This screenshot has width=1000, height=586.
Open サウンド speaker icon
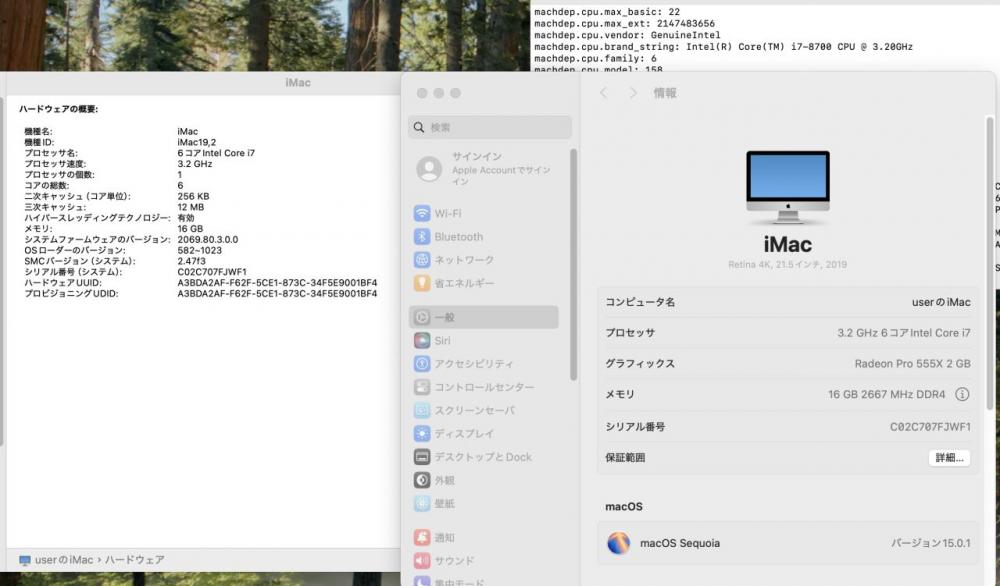[x=422, y=560]
